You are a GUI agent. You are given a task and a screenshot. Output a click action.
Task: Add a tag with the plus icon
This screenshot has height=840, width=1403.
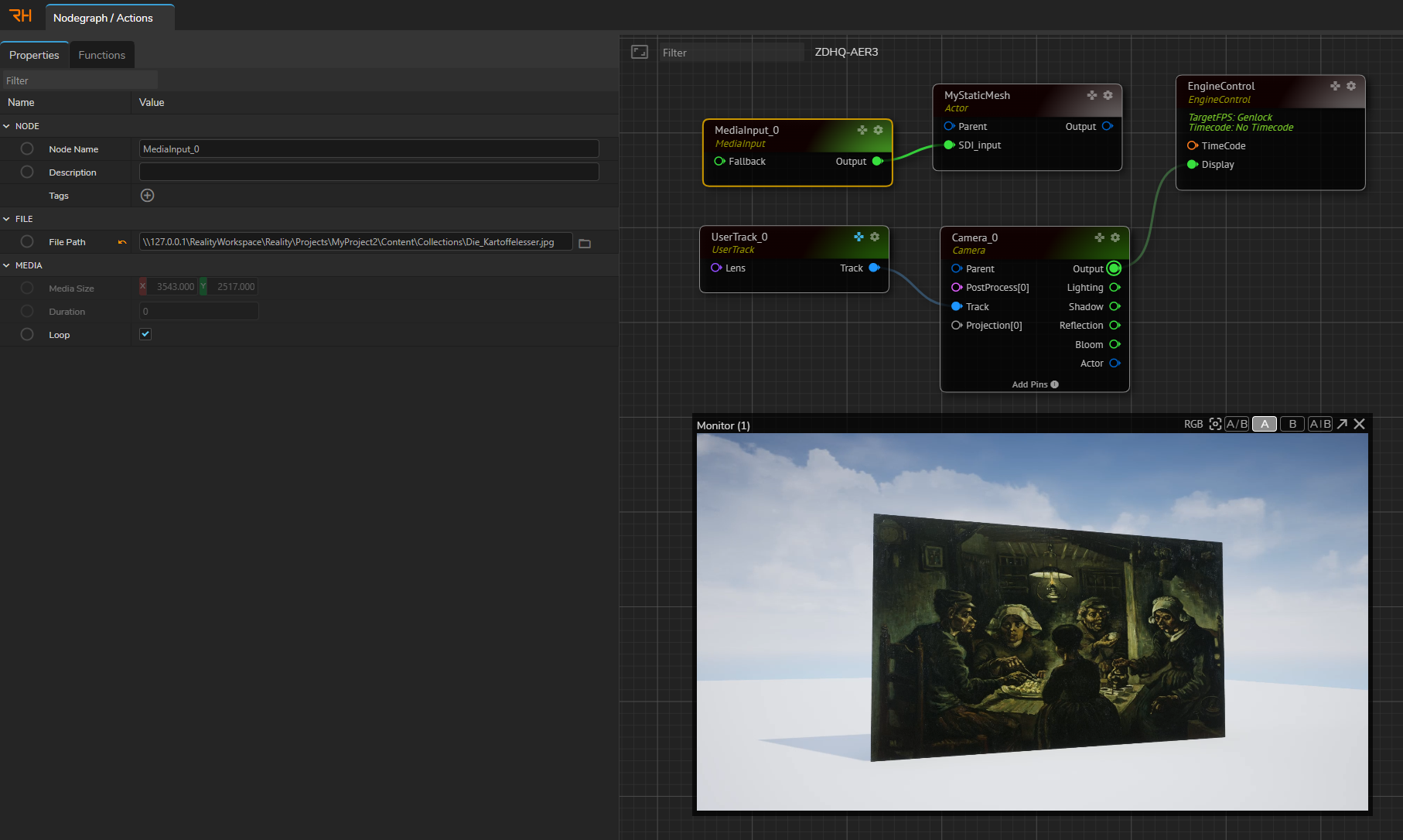(x=147, y=196)
